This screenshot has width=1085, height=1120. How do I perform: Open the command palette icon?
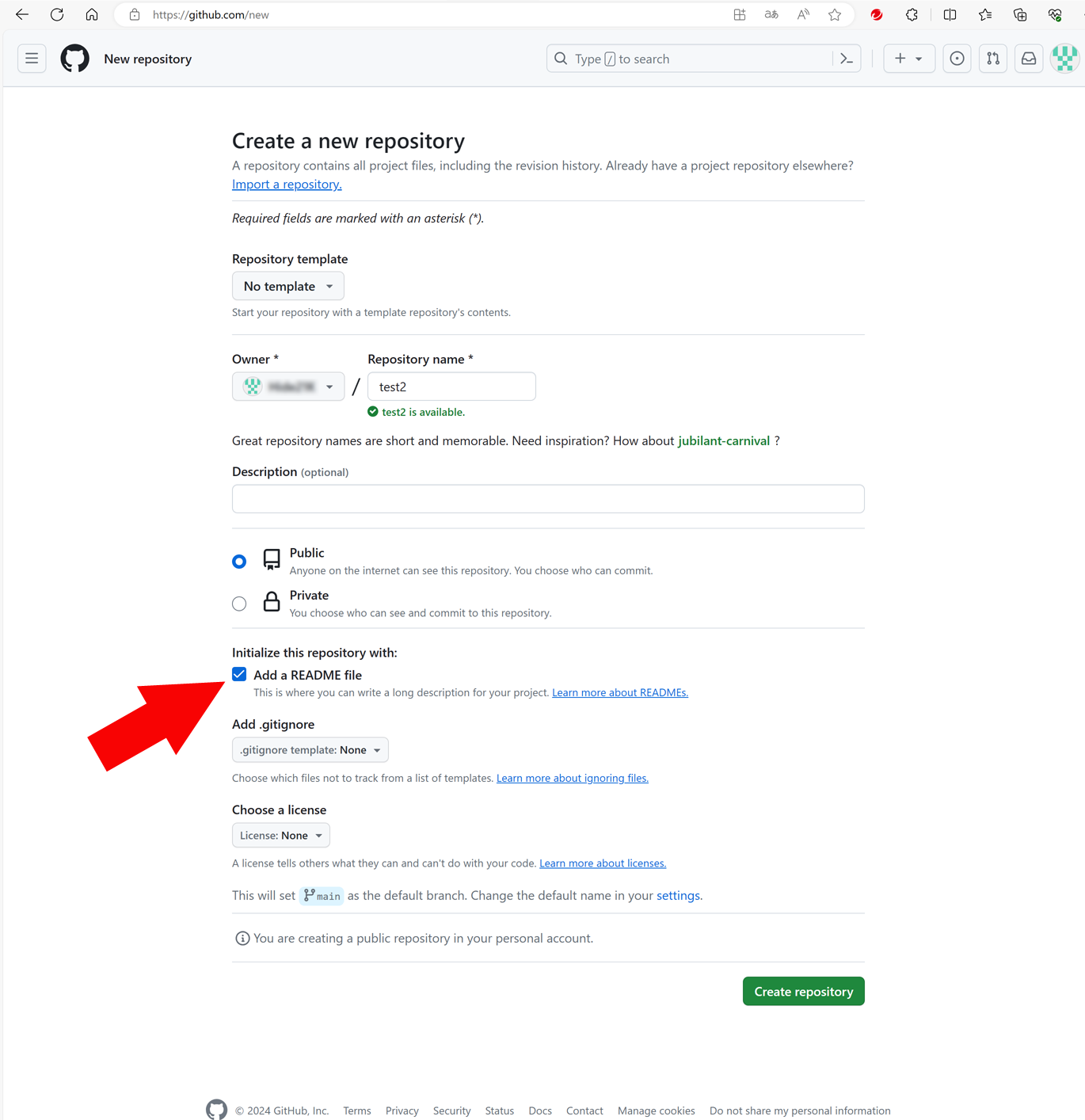tap(847, 59)
